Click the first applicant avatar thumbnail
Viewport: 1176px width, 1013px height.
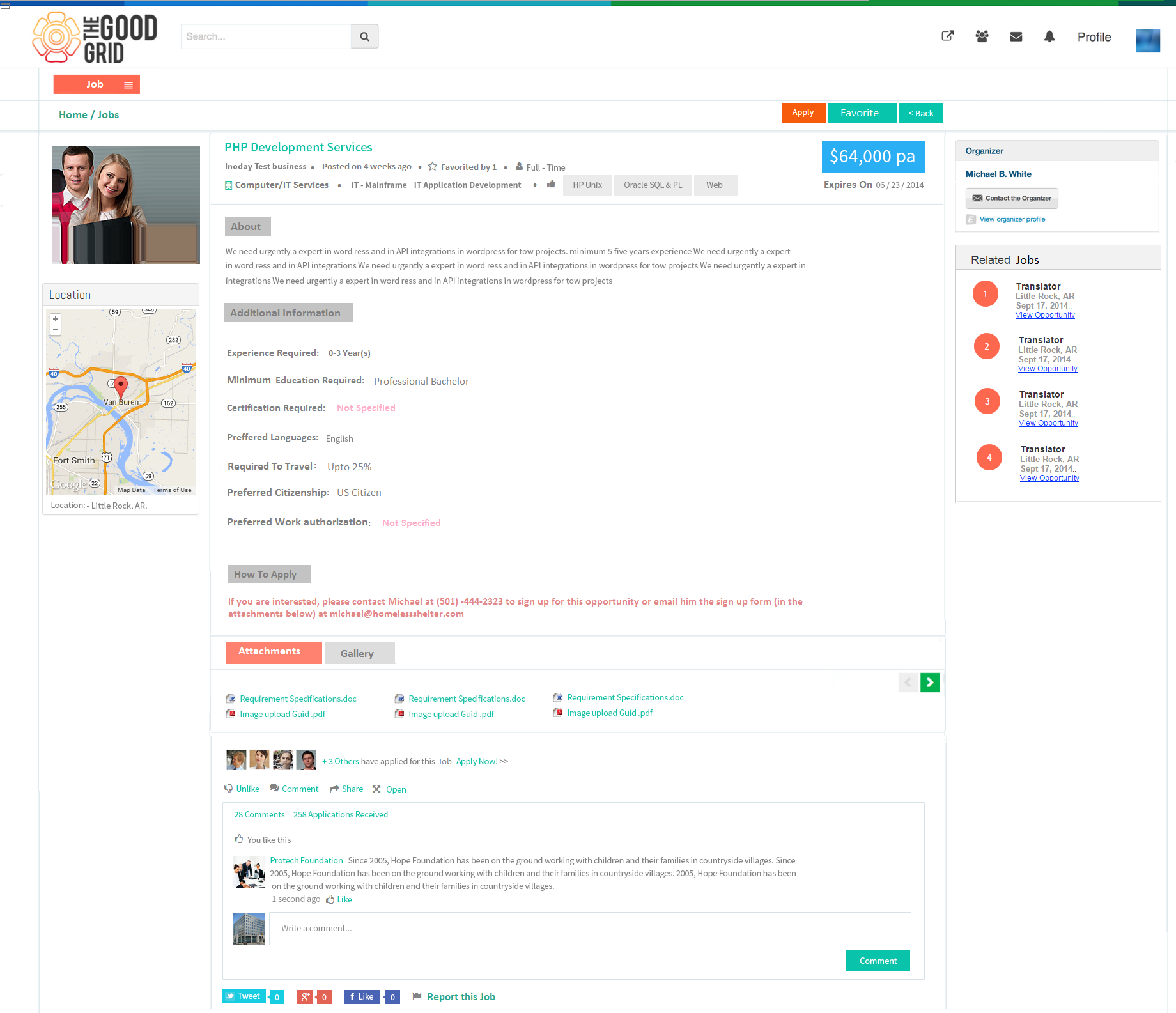click(236, 760)
